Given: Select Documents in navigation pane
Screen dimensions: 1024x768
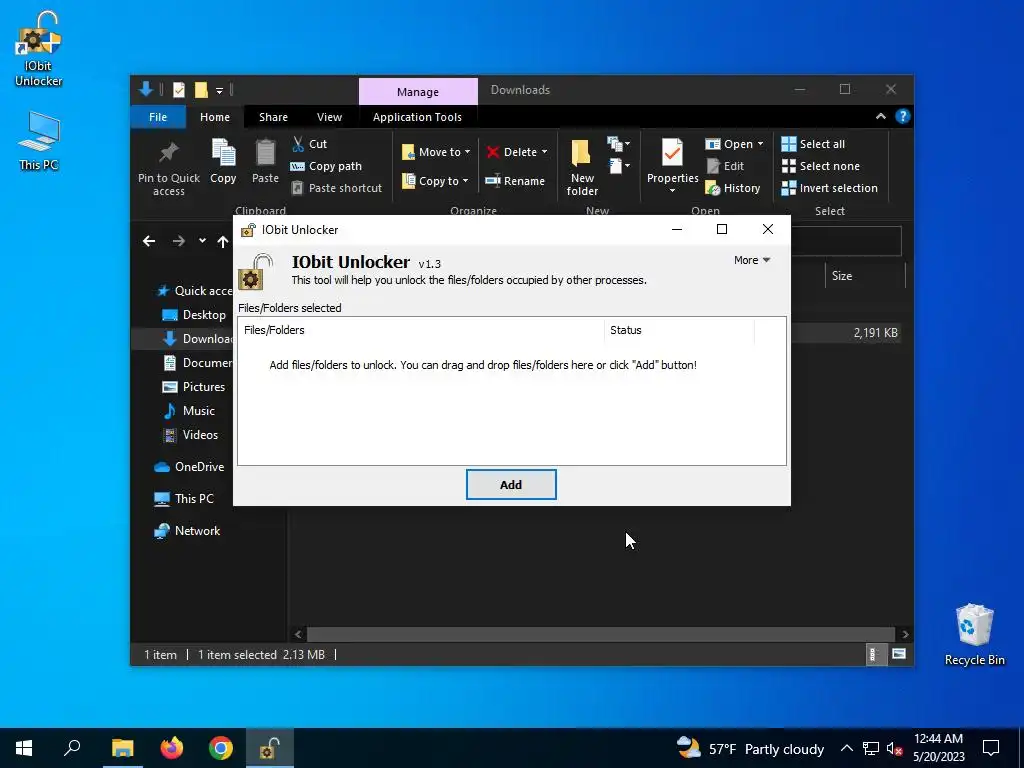Looking at the screenshot, I should click(x=198, y=362).
